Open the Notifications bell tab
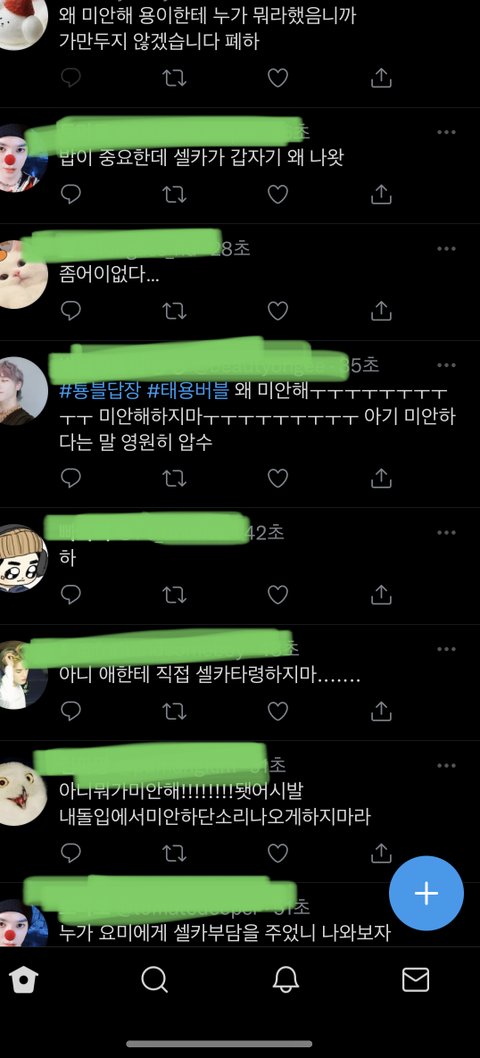Viewport: 480px width, 1058px height. (x=286, y=980)
